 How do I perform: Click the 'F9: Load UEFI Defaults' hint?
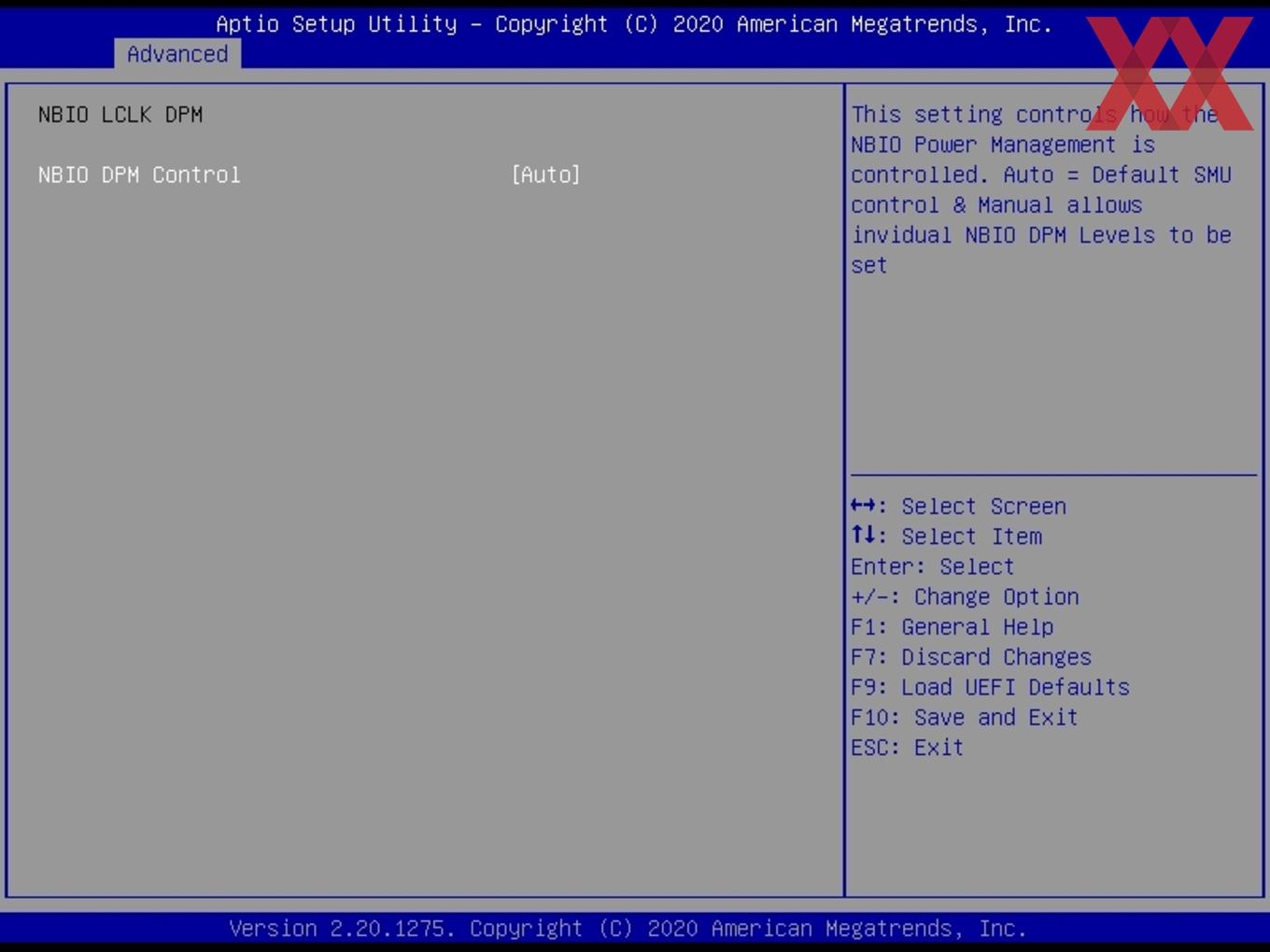click(990, 687)
